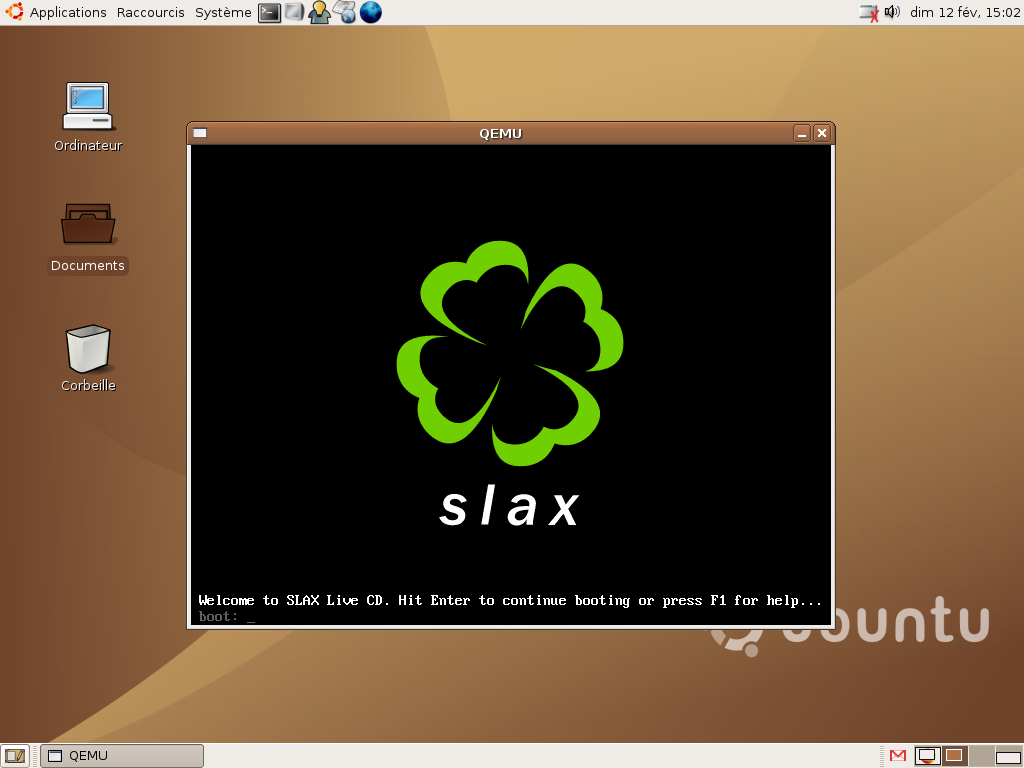The width and height of the screenshot is (1024, 768).
Task: Close the QEMU window
Action: [822, 133]
